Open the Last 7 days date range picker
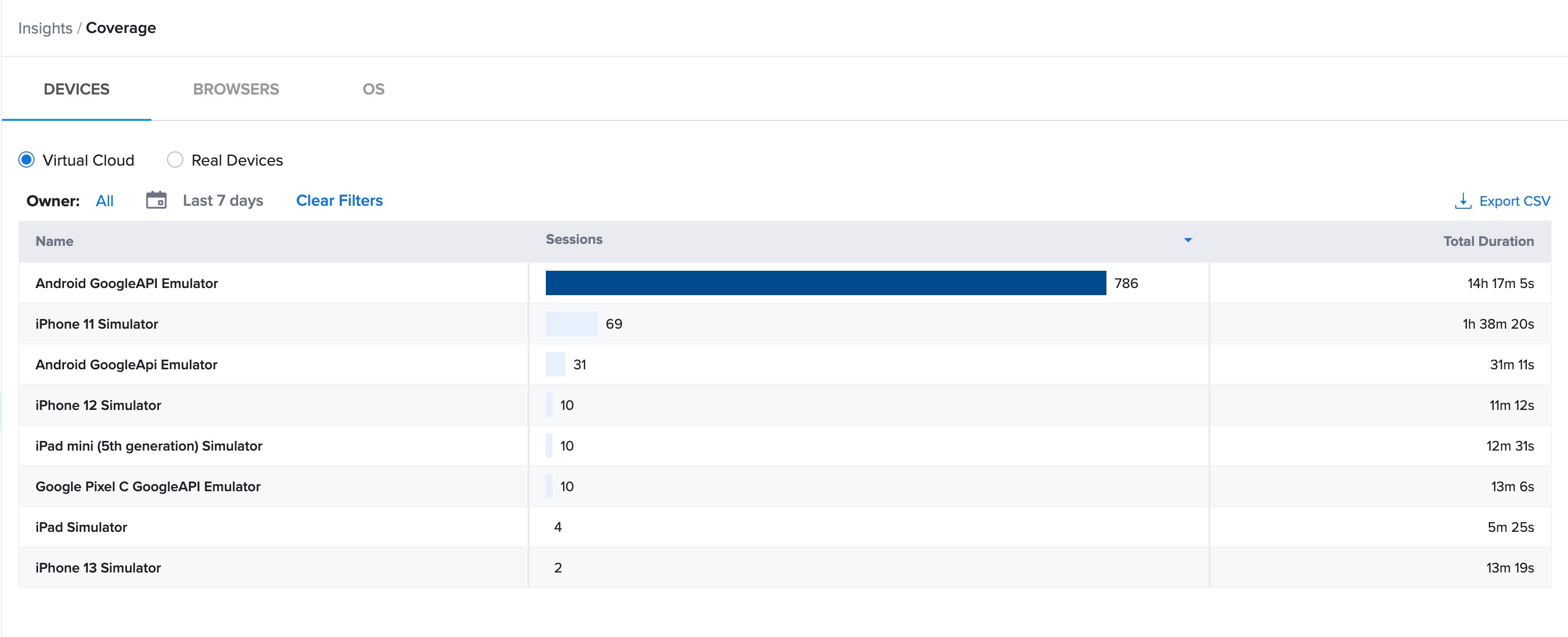The image size is (1568, 637). pos(223,201)
